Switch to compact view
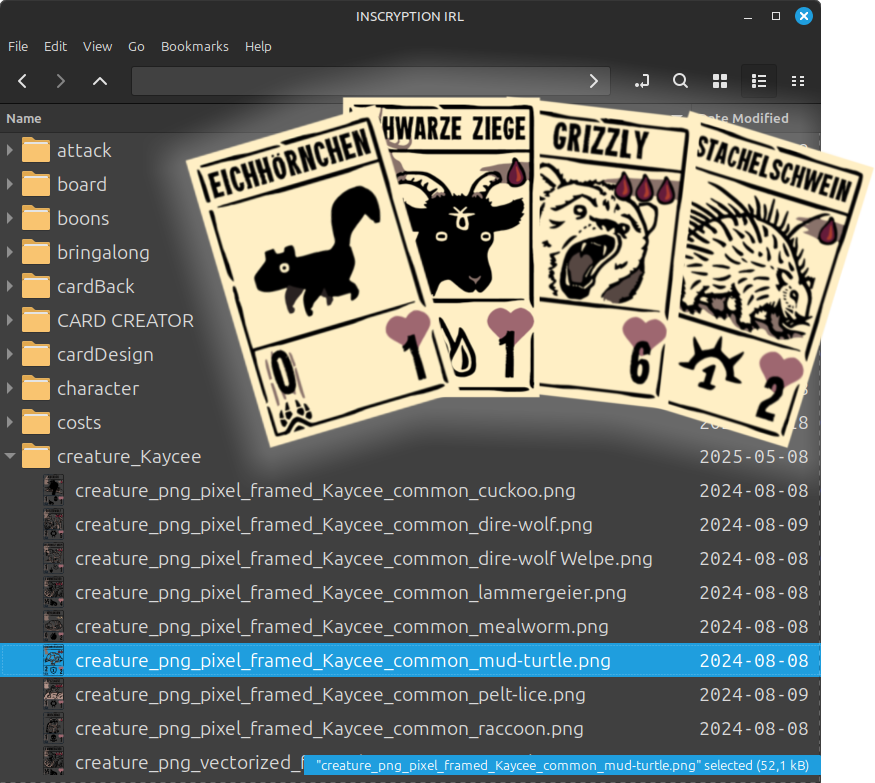 click(798, 81)
